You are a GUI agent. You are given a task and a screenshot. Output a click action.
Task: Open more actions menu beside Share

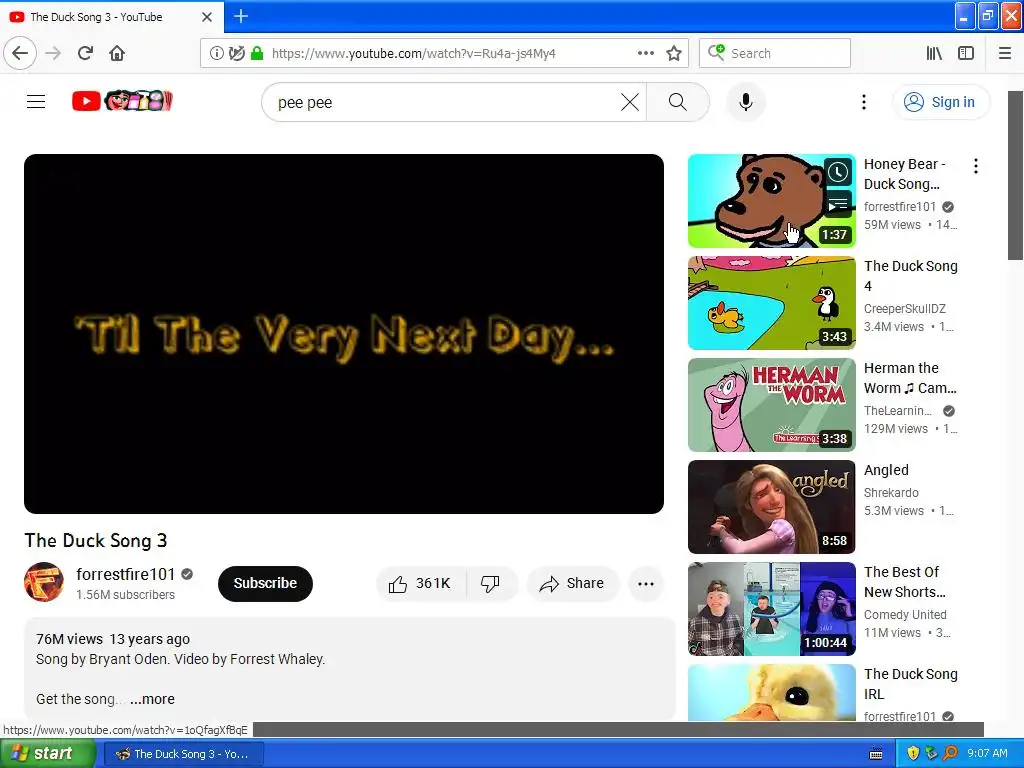coord(646,584)
